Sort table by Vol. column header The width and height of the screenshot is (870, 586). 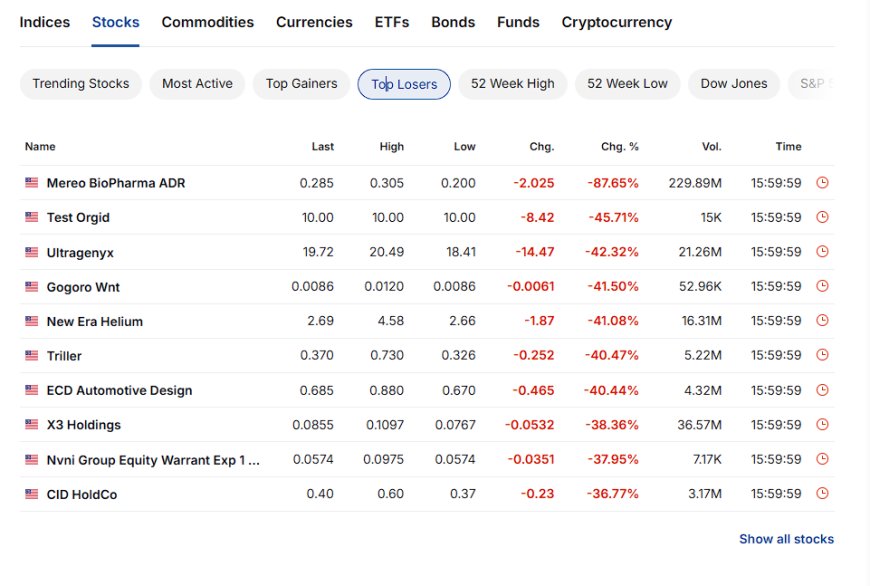(x=712, y=146)
